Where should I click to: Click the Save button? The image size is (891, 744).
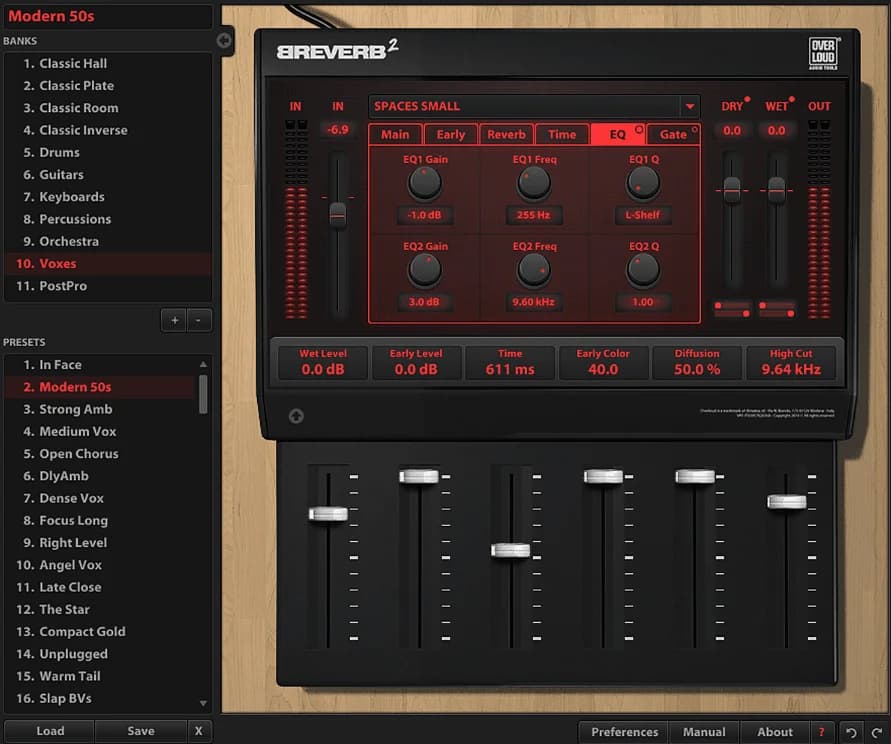pos(141,731)
